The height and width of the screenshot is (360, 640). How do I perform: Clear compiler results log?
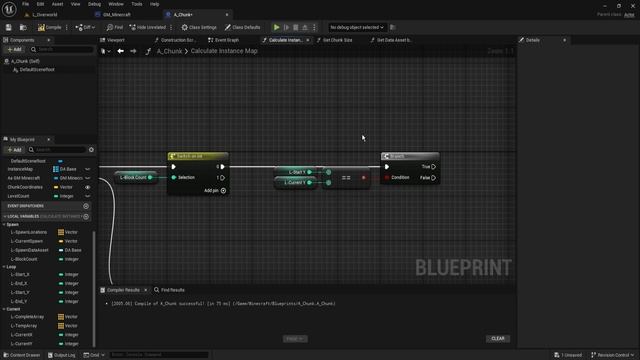click(498, 339)
